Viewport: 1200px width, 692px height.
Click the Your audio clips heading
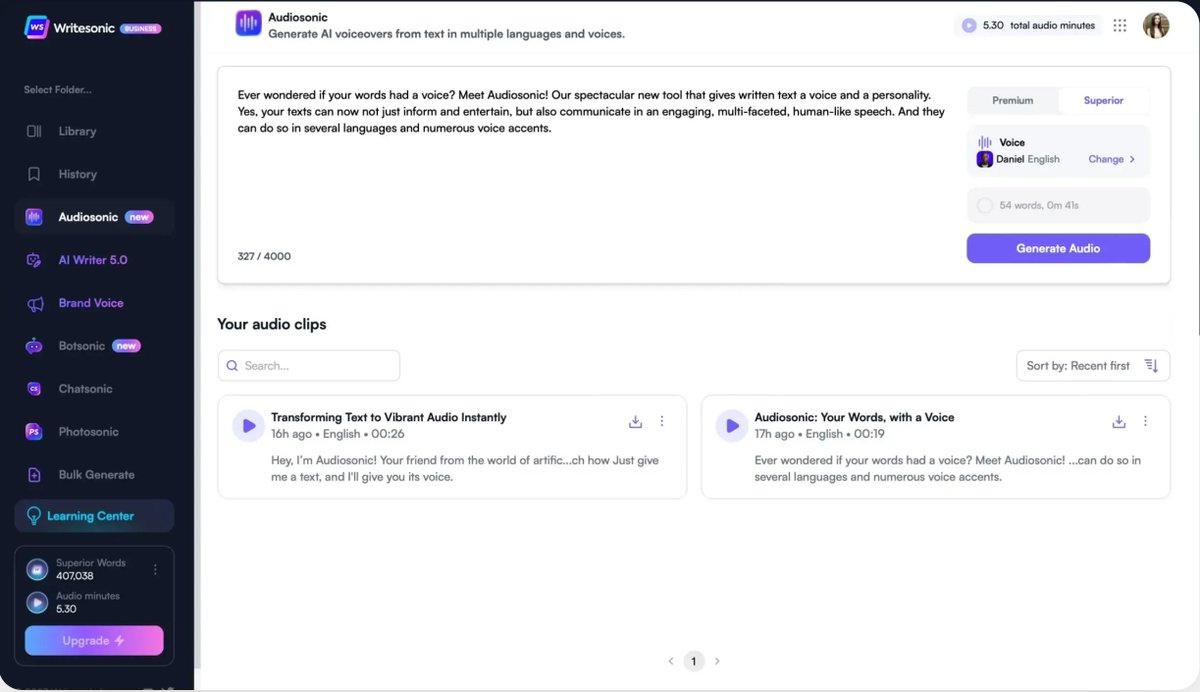click(x=271, y=324)
